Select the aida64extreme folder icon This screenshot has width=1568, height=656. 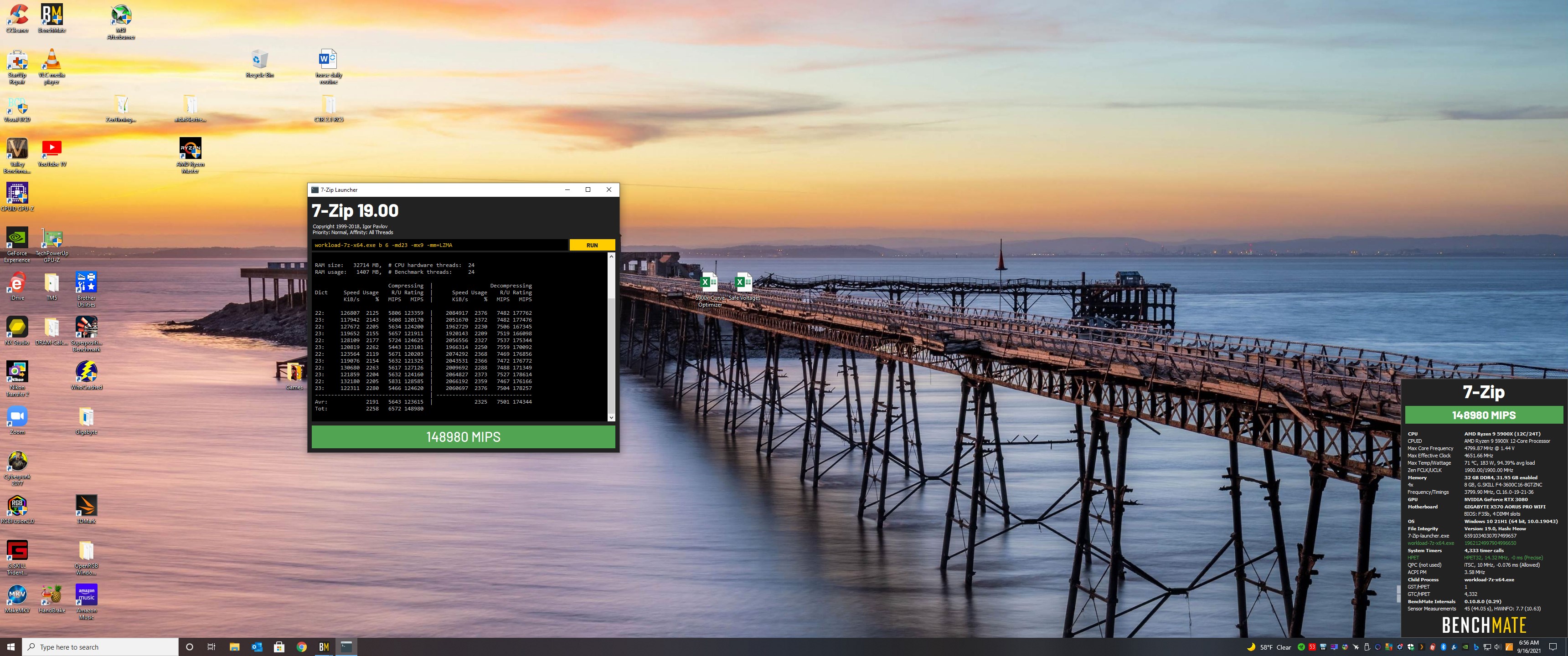pos(190,108)
